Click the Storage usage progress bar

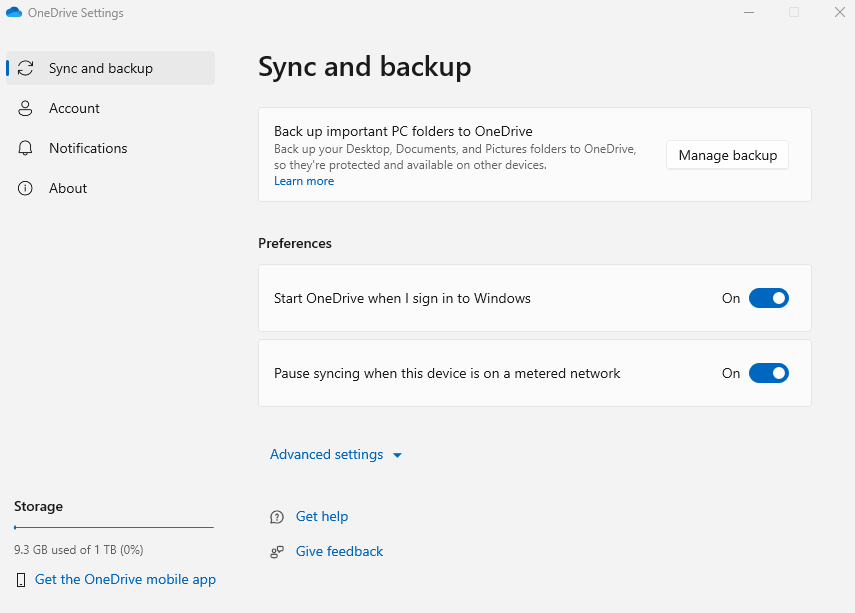113,527
